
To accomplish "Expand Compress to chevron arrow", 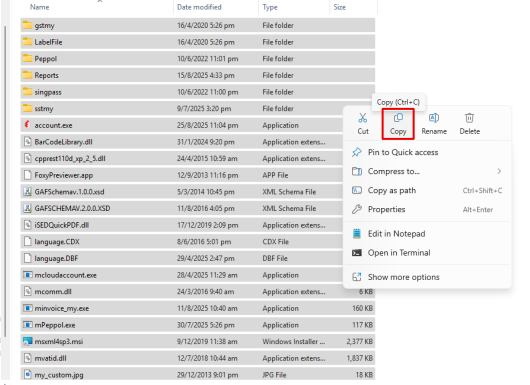I will pyautogui.click(x=499, y=171).
